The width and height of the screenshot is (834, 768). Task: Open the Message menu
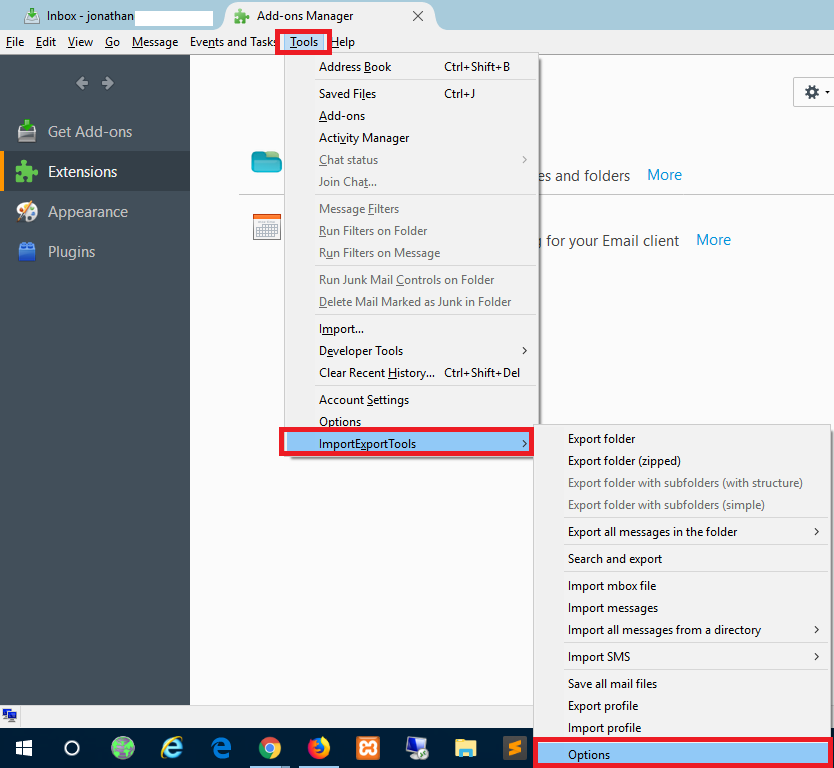pos(155,42)
